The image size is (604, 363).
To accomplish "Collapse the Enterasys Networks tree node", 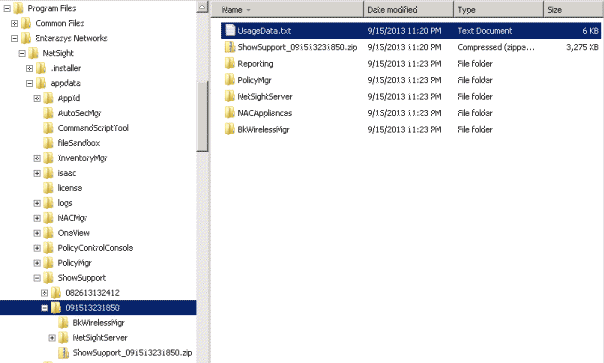I will pyautogui.click(x=15, y=38).
